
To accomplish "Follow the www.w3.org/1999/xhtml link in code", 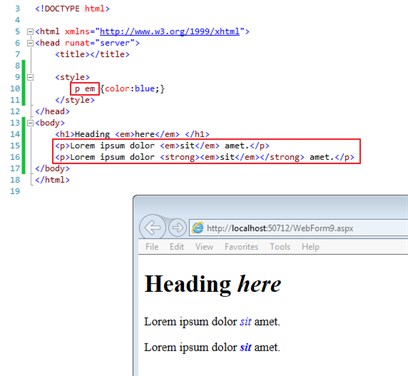I will pos(170,32).
